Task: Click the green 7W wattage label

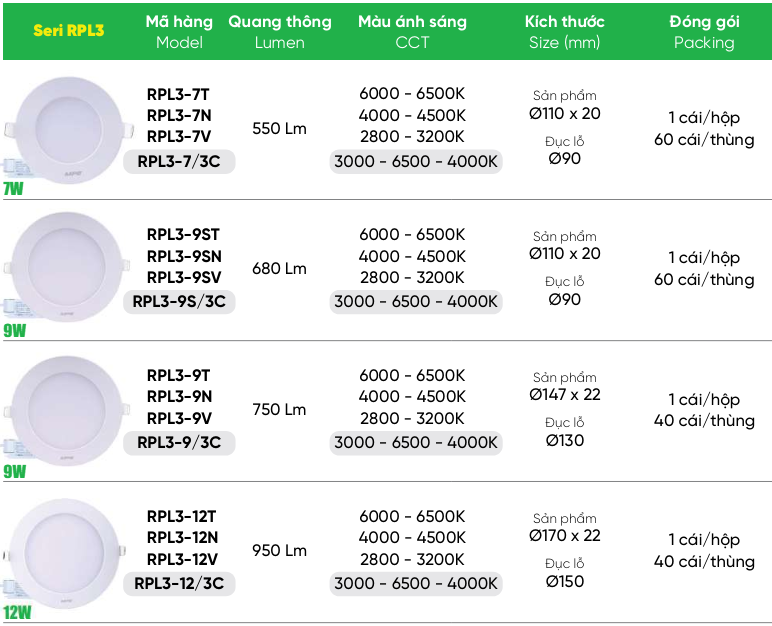Action: pos(13,189)
